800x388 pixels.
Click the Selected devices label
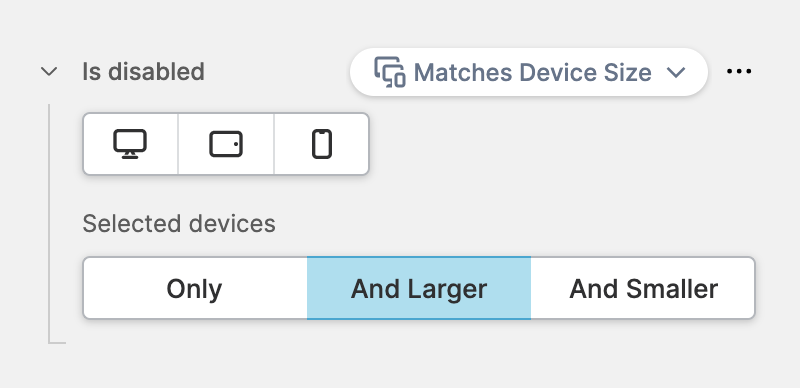[x=179, y=224]
